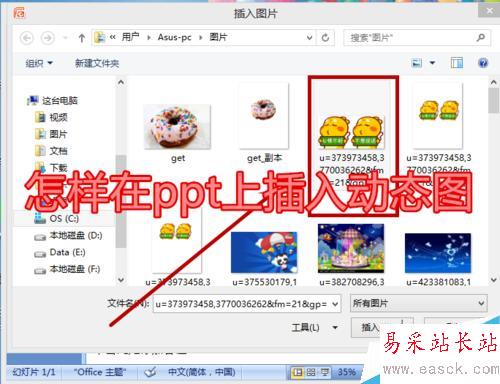Click the PowerPoint icon in title bar

[x=19, y=13]
